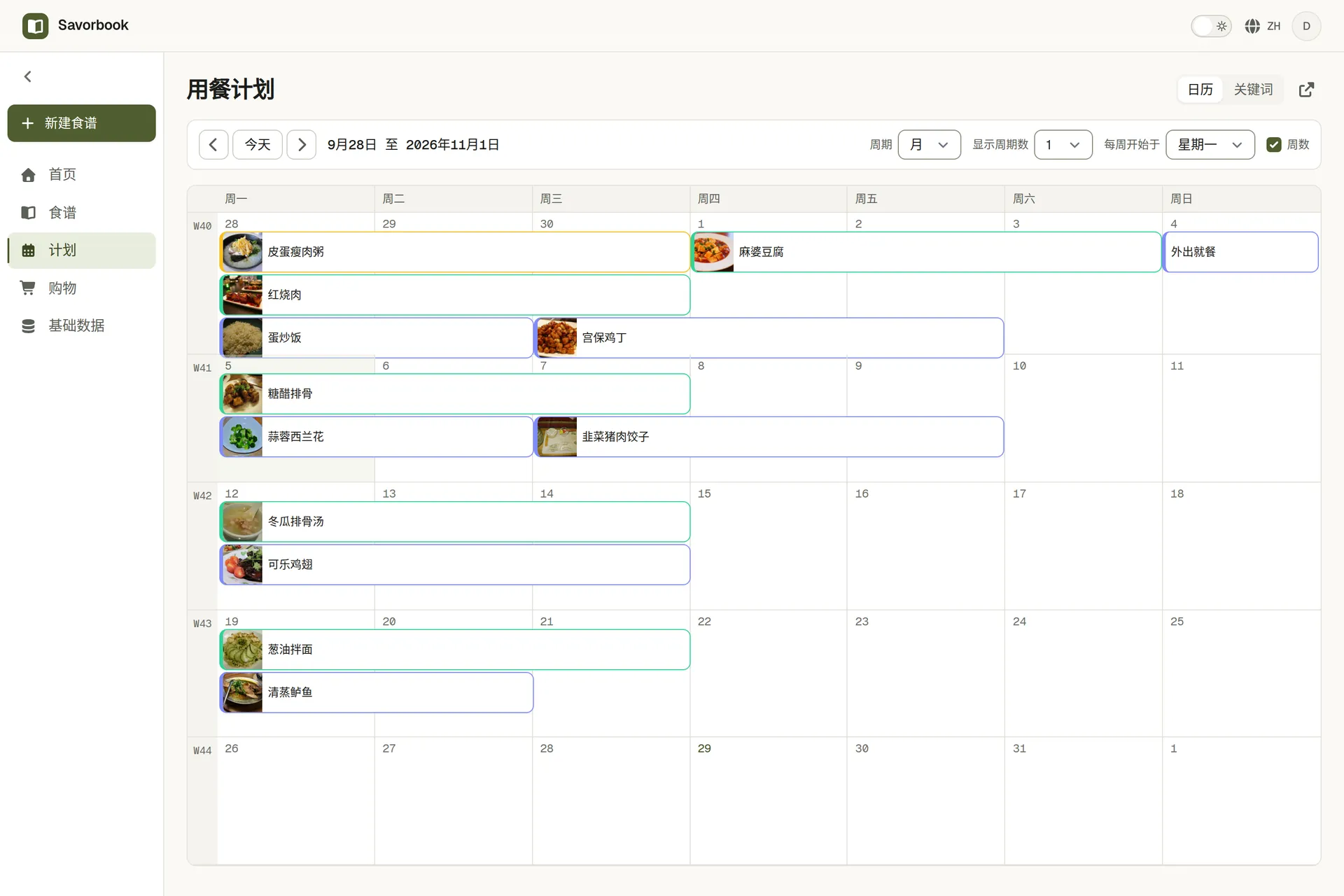Click the 今天 today button
The height and width of the screenshot is (896, 1344).
coord(257,145)
